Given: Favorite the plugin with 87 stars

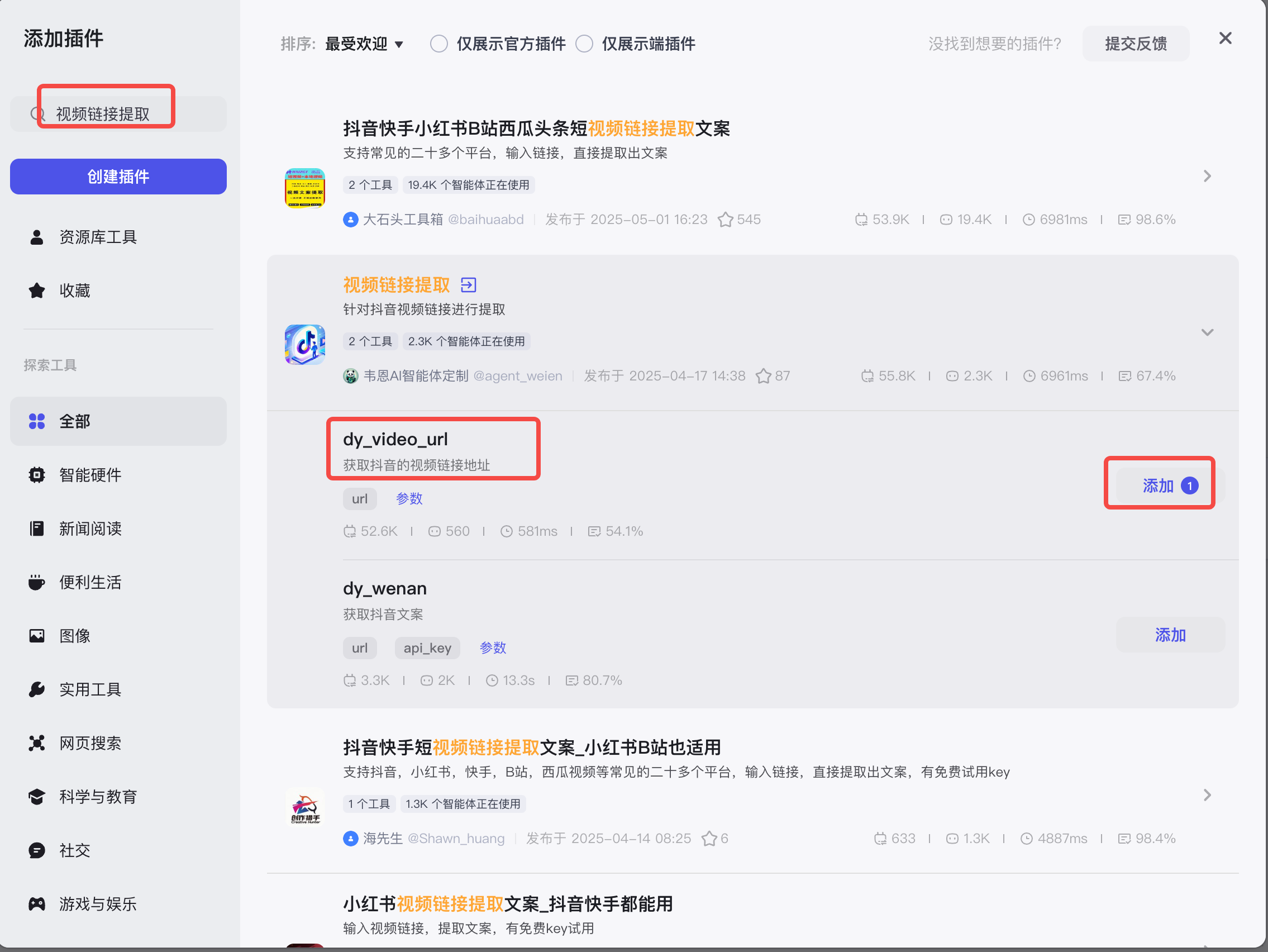Looking at the screenshot, I should click(x=763, y=376).
